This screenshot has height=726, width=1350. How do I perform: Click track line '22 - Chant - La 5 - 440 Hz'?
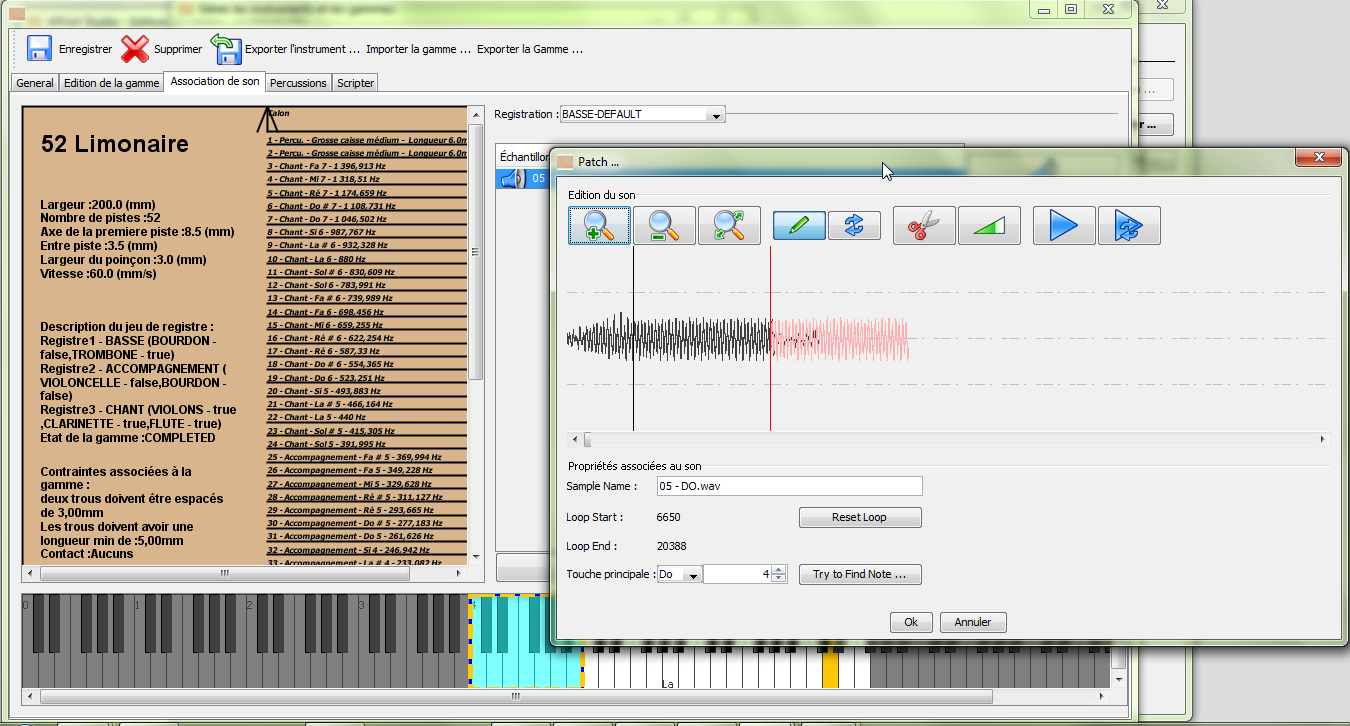[316, 418]
